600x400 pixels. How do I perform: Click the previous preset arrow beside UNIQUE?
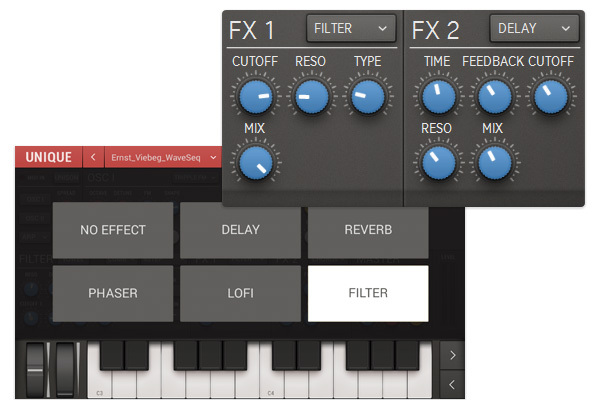(93, 157)
